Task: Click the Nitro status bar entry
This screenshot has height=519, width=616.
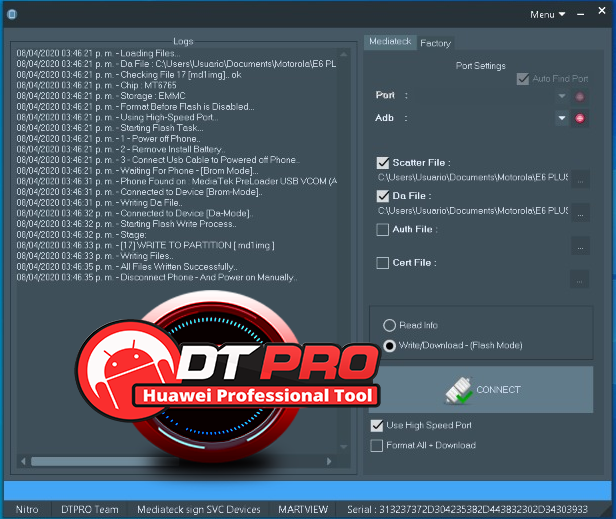Action: coord(27,510)
